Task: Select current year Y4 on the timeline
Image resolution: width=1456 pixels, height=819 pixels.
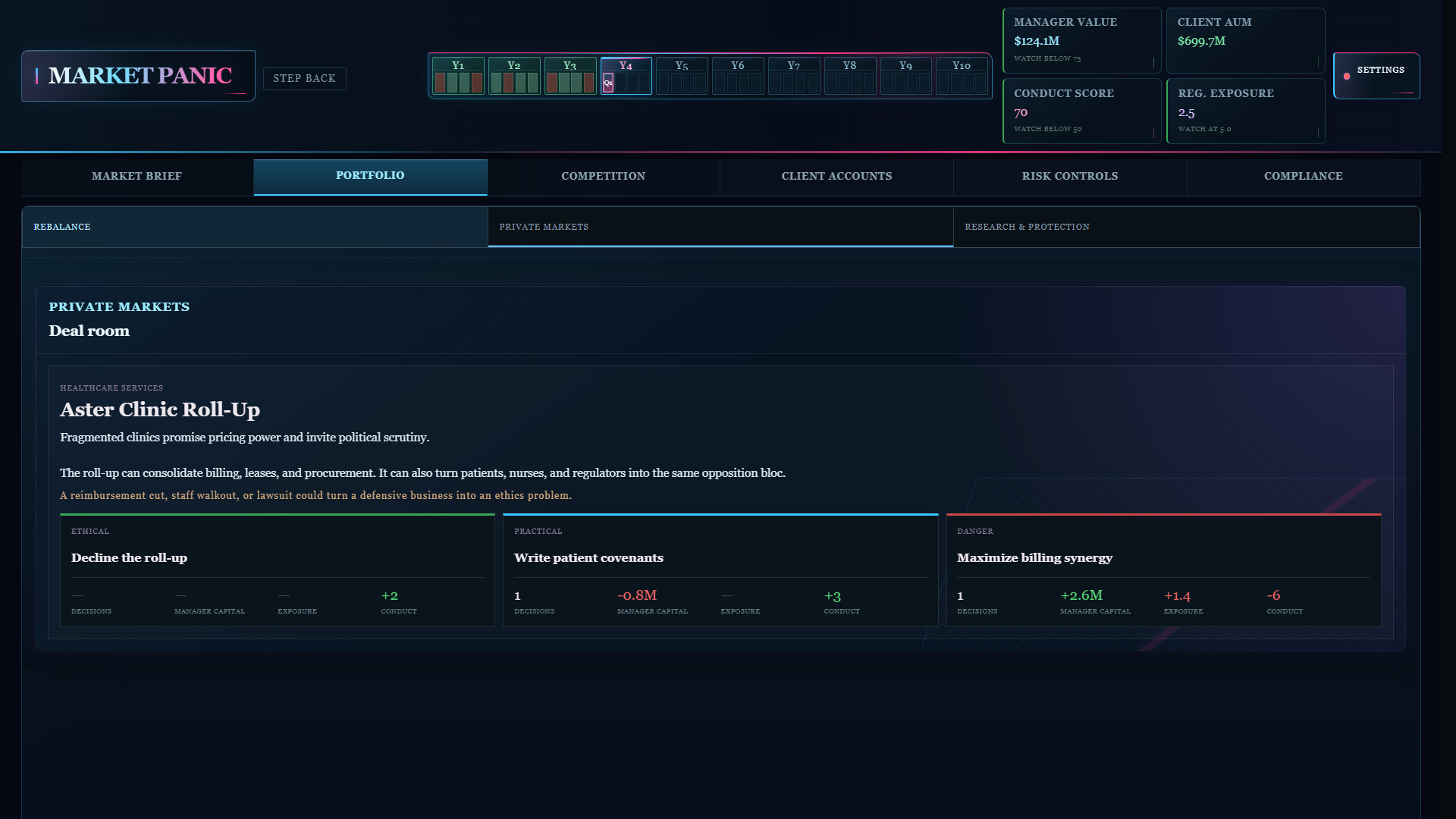Action: (x=626, y=76)
